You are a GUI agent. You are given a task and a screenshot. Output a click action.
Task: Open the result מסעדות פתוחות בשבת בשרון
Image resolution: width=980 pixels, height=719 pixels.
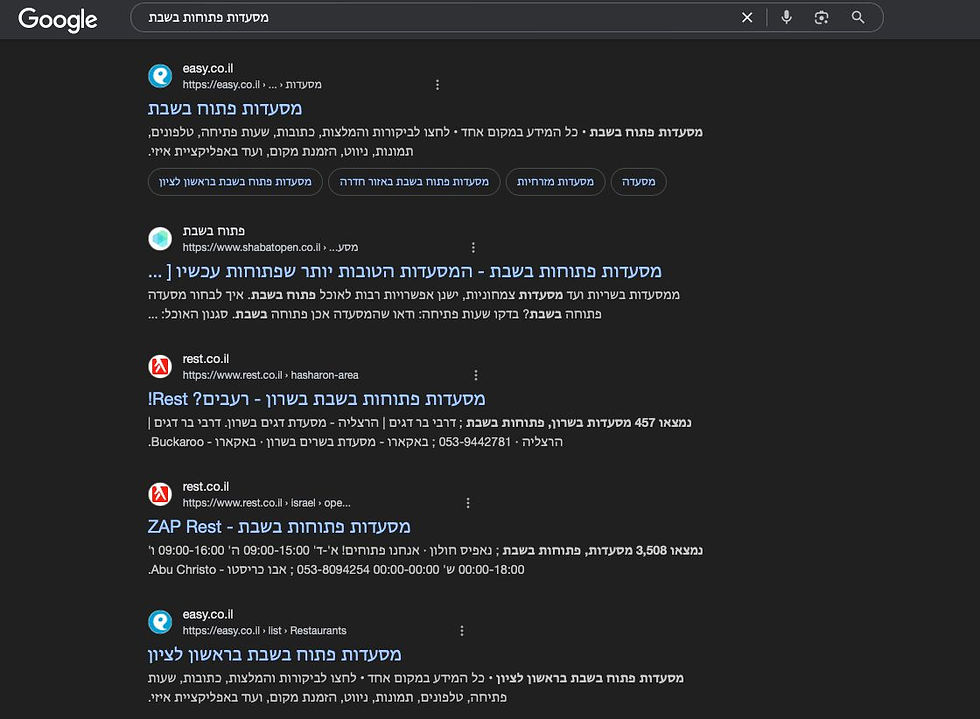coord(316,399)
